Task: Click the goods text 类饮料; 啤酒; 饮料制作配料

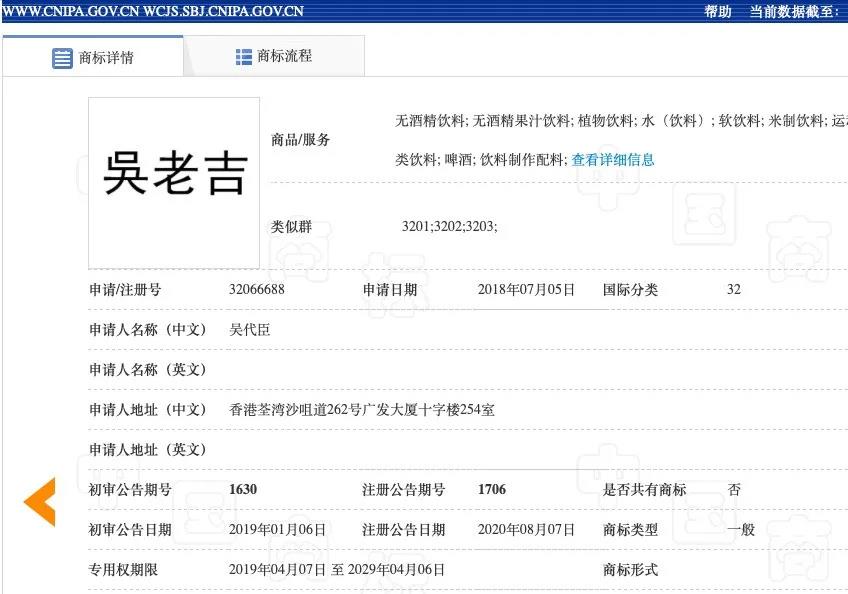Action: point(481,160)
